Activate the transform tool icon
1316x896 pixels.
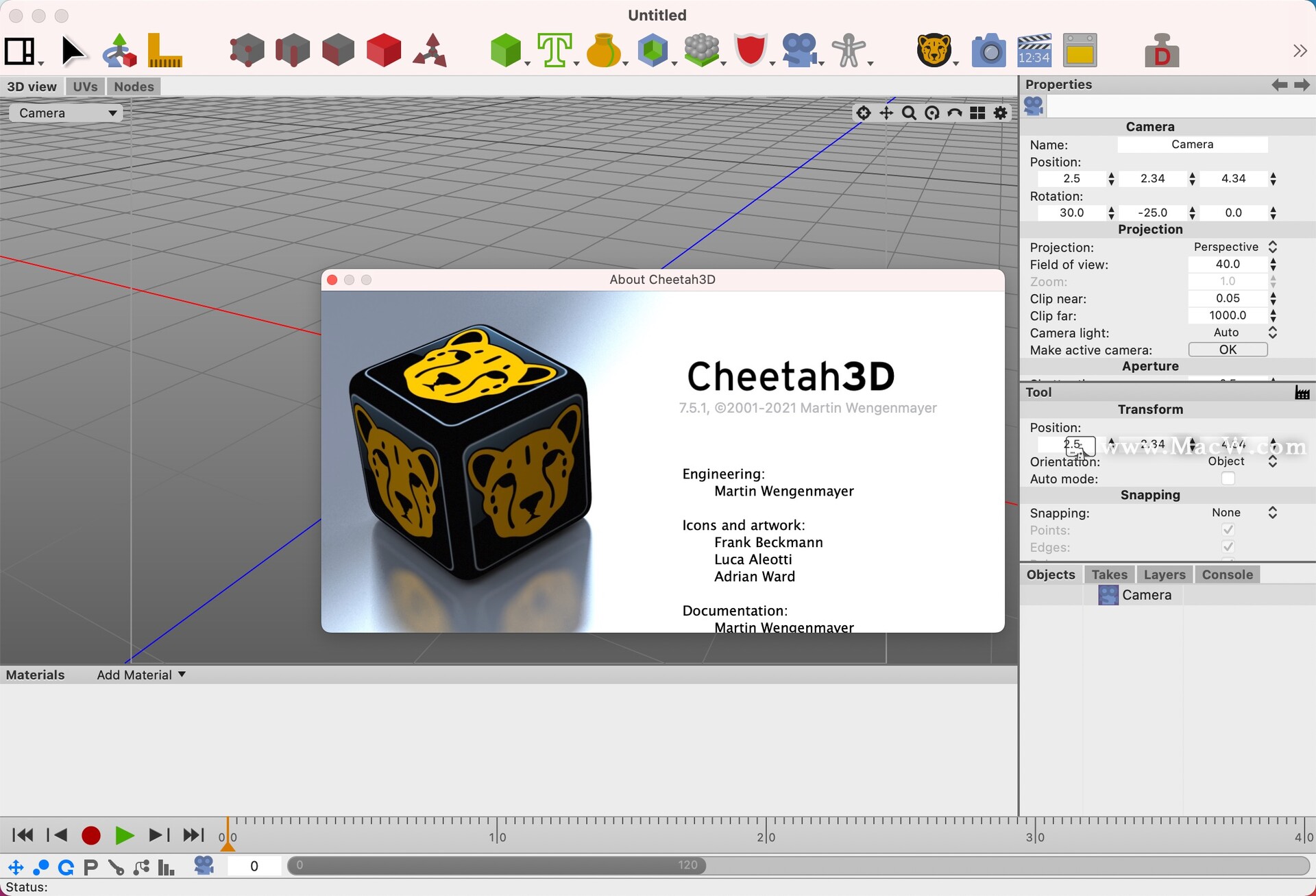[x=120, y=51]
